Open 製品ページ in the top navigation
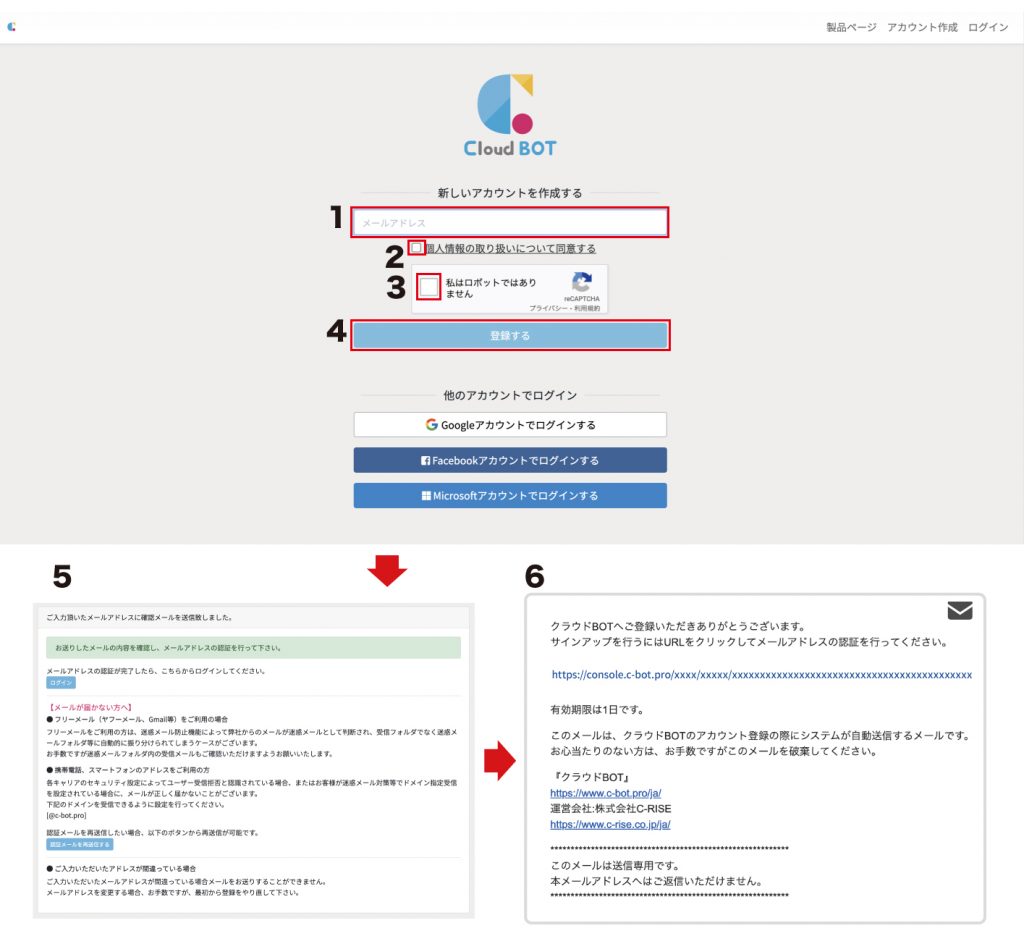The height and width of the screenshot is (944, 1024). (x=851, y=27)
